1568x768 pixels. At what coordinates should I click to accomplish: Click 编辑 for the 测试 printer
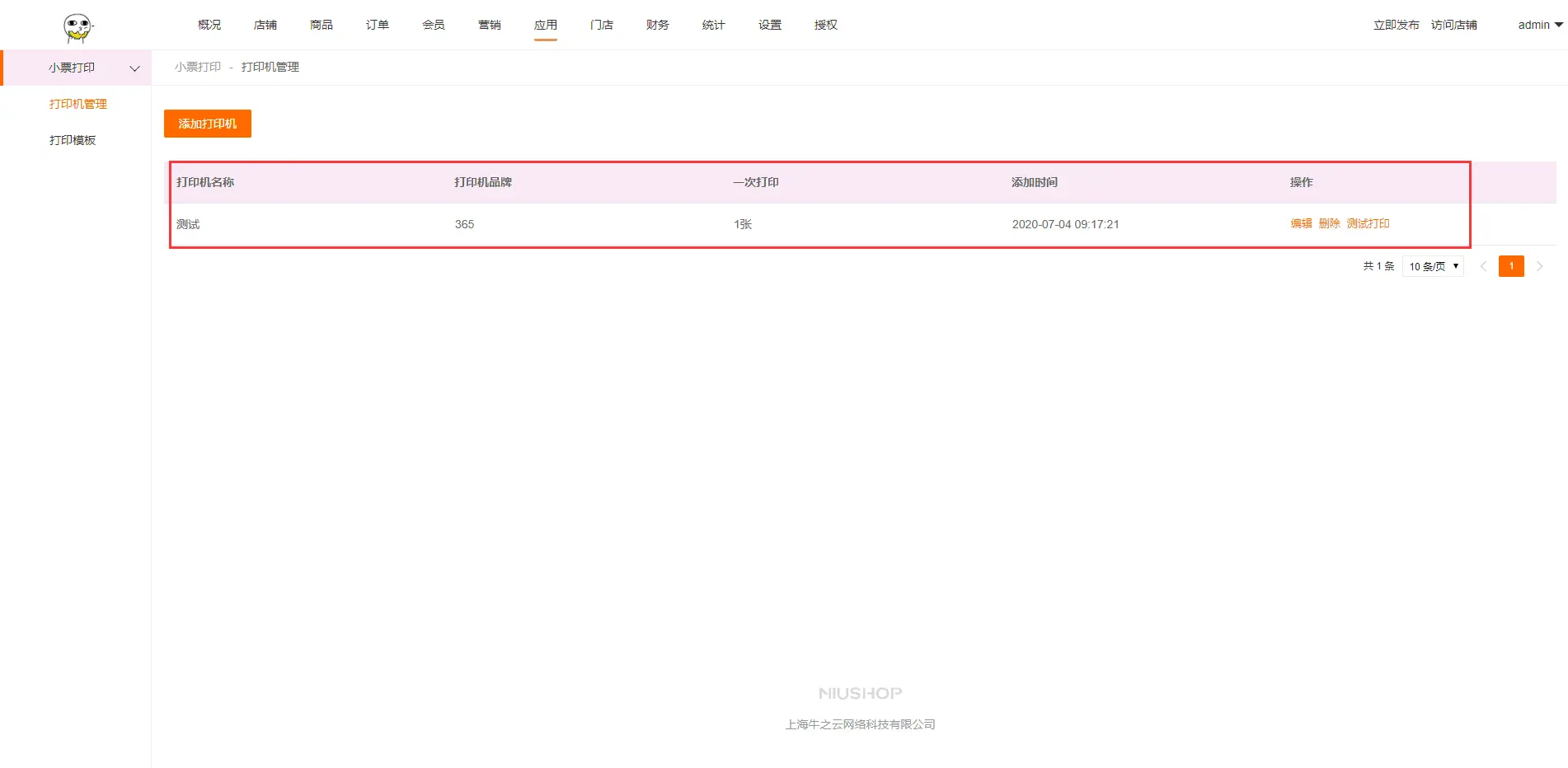pos(1301,223)
